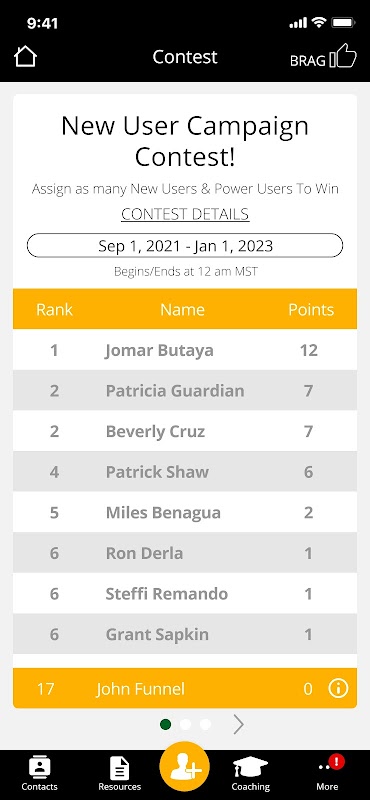Sort by Points column header

click(311, 309)
